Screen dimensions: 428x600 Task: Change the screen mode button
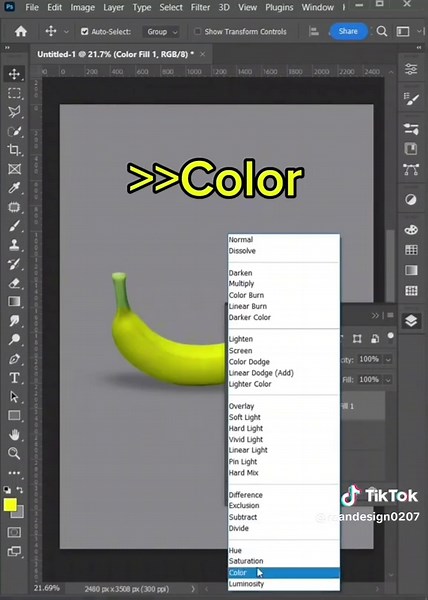tap(14, 551)
